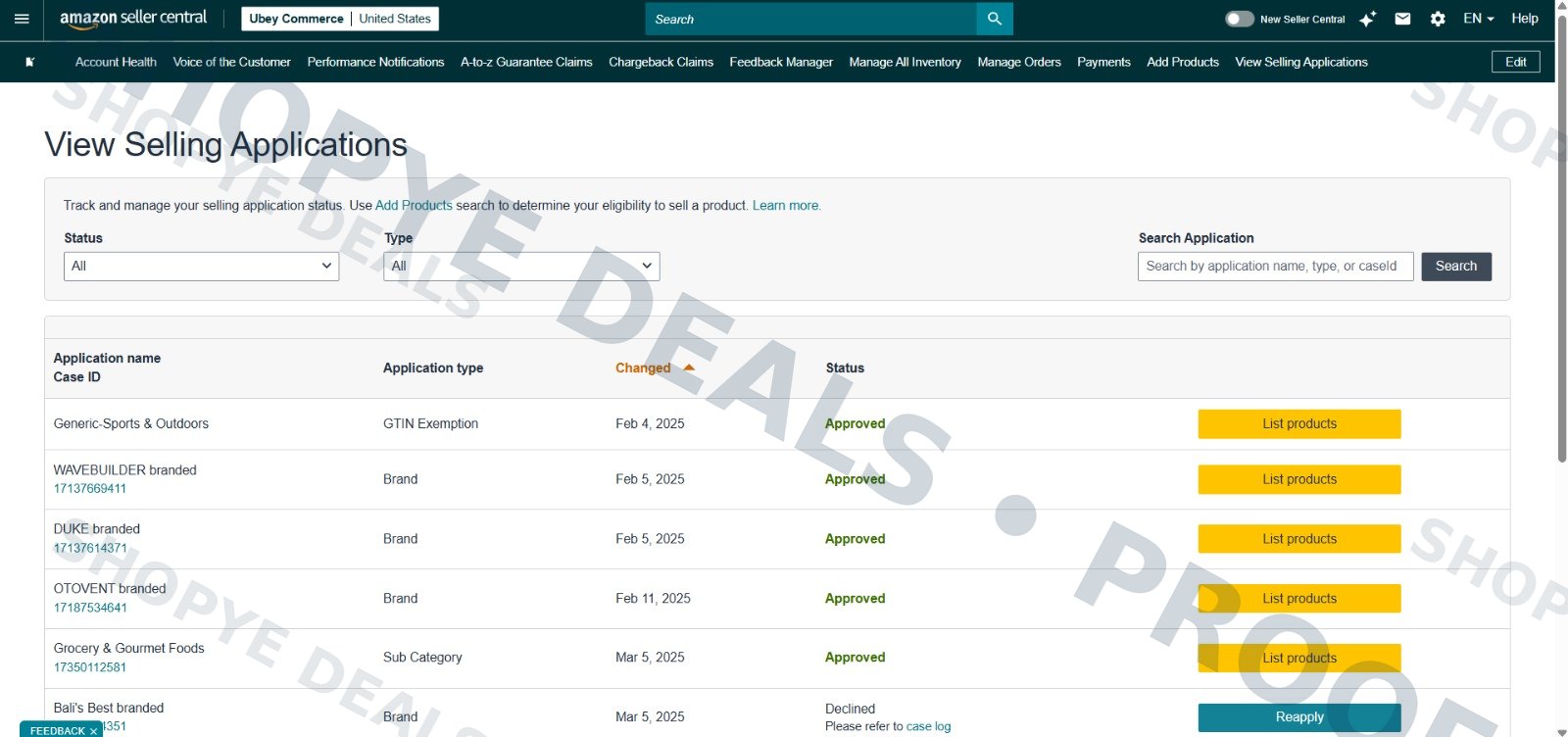Open the Ubey Commerce account switcher

coord(340,19)
